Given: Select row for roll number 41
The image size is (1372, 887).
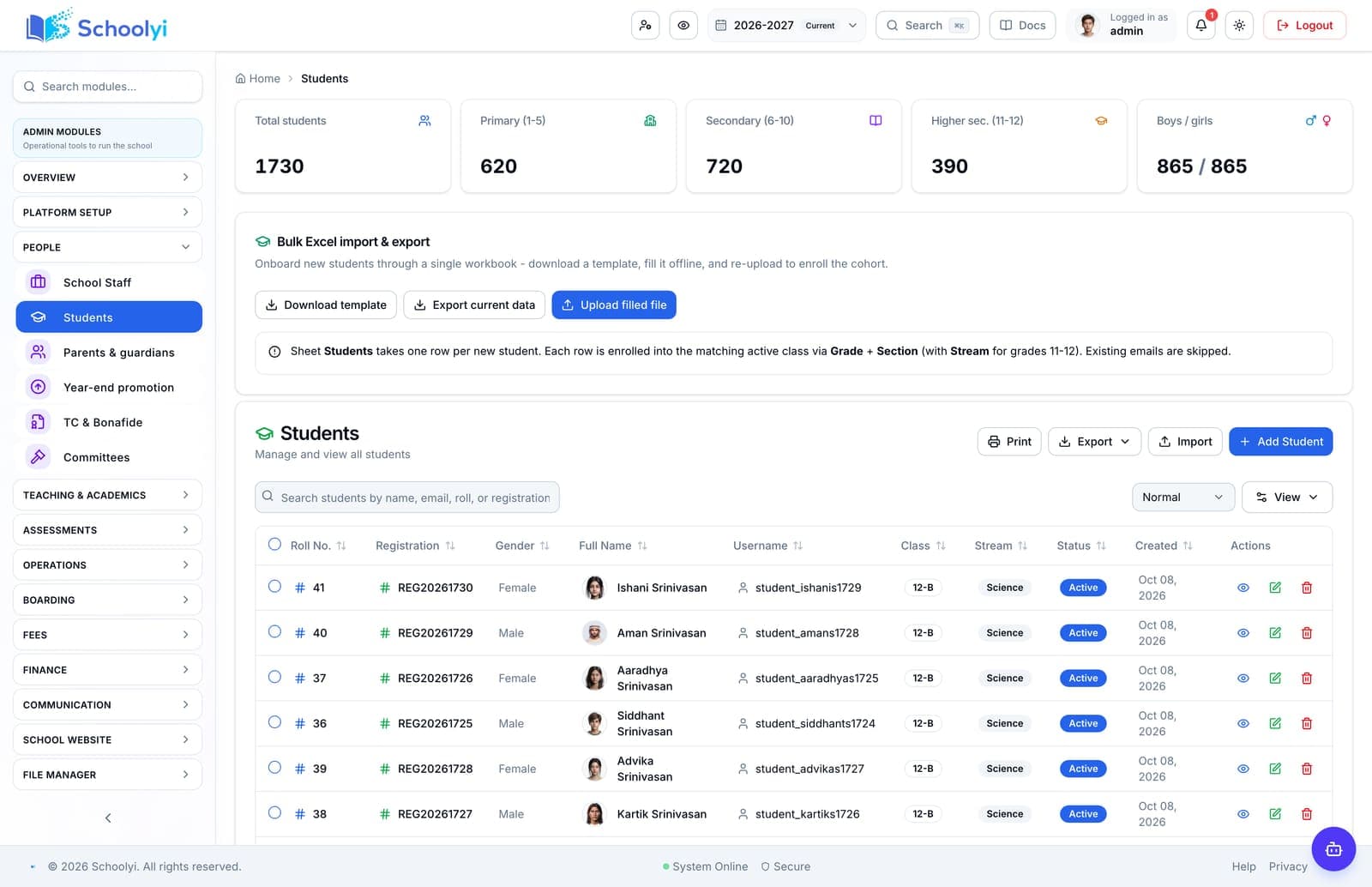Looking at the screenshot, I should point(274,586).
